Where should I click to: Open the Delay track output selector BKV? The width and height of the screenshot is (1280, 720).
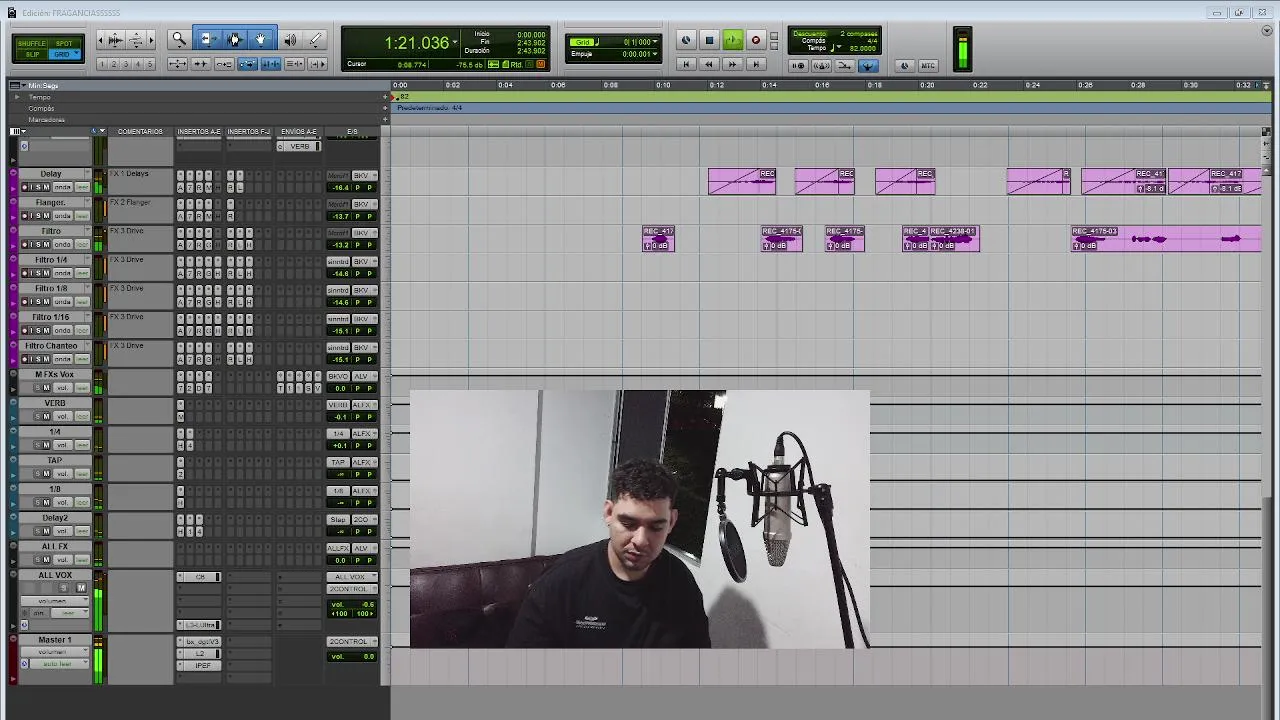click(x=363, y=176)
